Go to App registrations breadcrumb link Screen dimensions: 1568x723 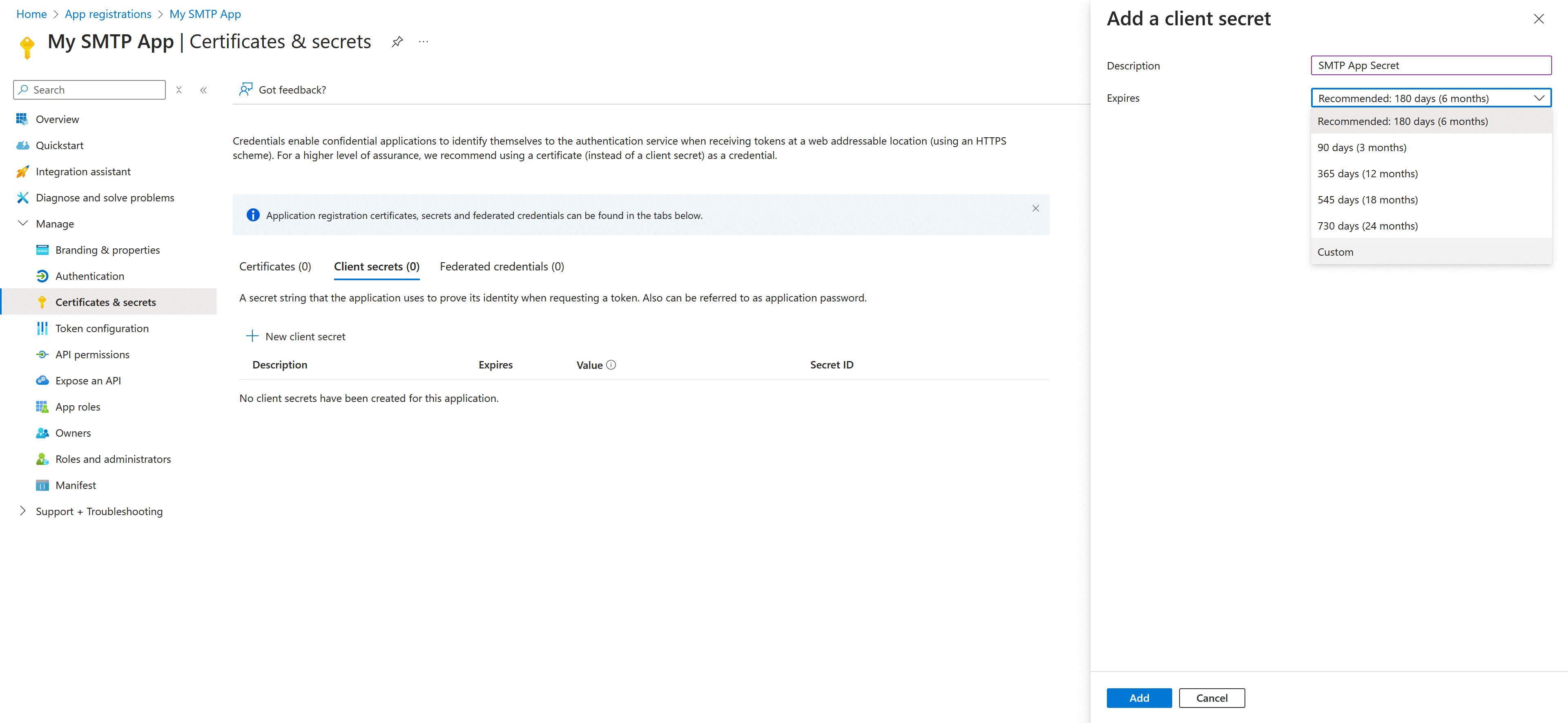pyautogui.click(x=108, y=14)
